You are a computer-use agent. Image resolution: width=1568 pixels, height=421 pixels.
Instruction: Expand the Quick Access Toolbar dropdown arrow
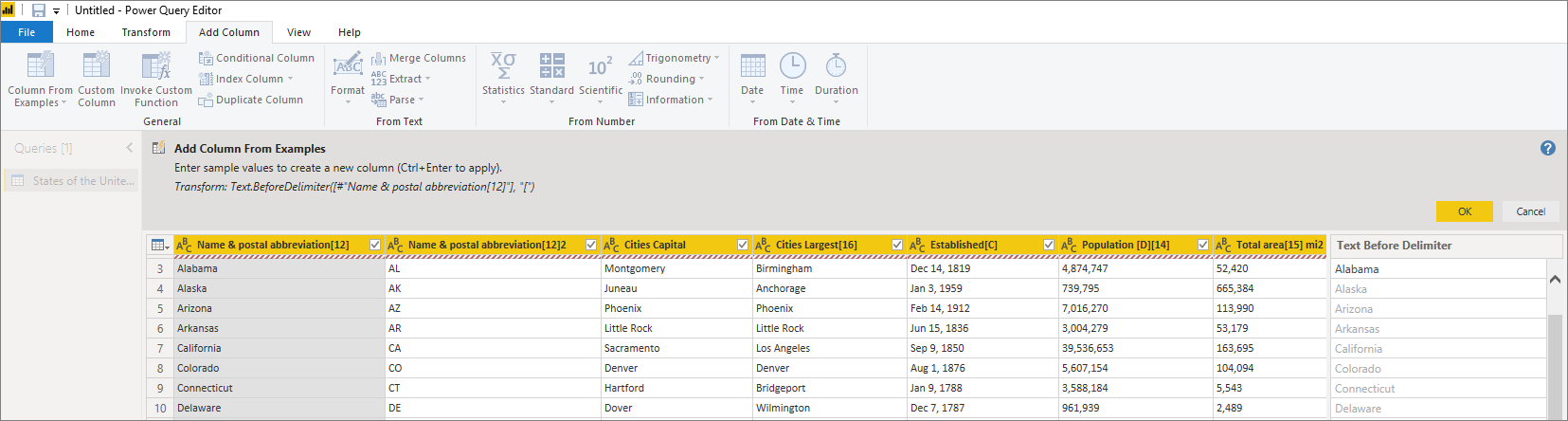56,11
